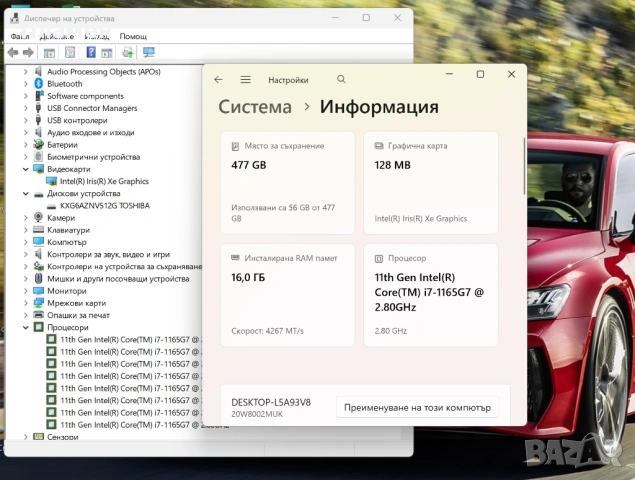635x480 pixels.
Task: Open the Settings hamburger navigation menu
Action: click(245, 79)
